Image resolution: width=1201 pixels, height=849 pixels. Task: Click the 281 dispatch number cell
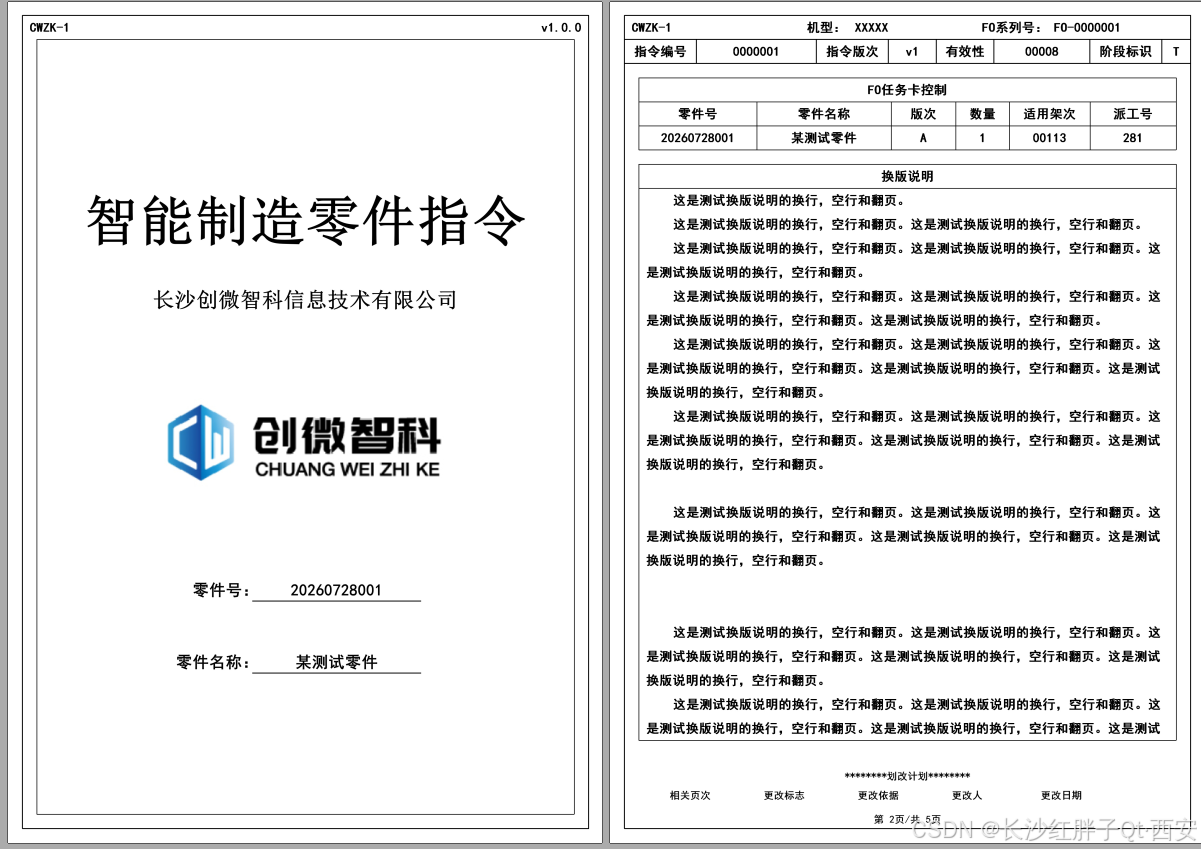coord(1132,138)
